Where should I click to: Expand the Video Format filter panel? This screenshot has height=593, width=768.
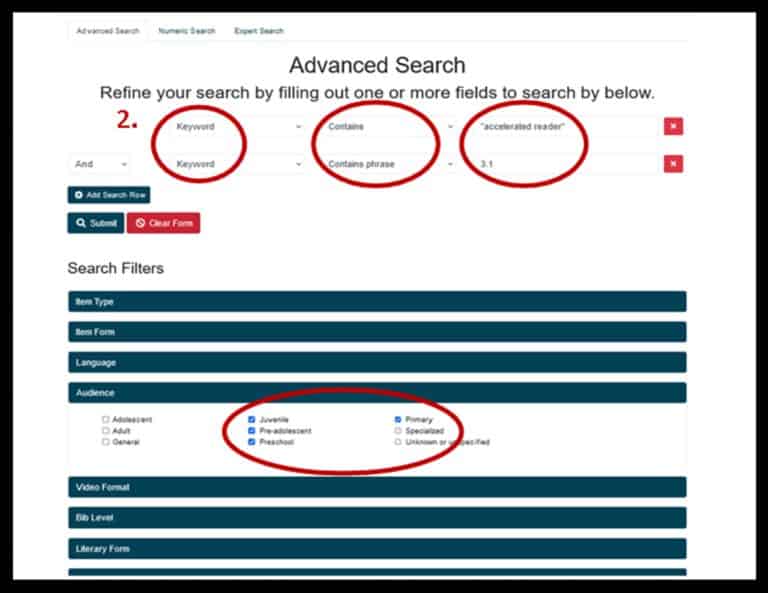point(377,487)
